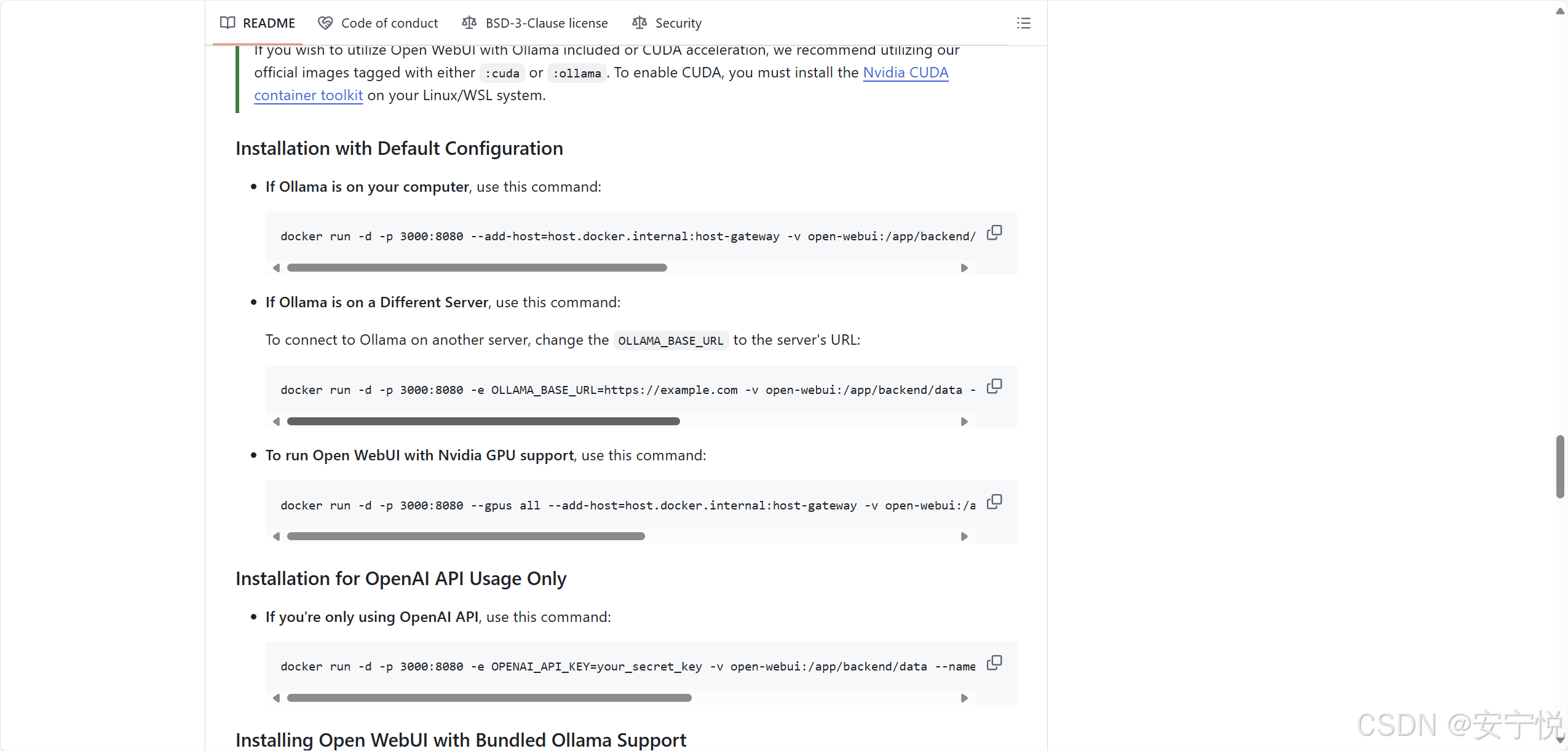
Task: Open the Code of conduct tab
Action: click(378, 23)
